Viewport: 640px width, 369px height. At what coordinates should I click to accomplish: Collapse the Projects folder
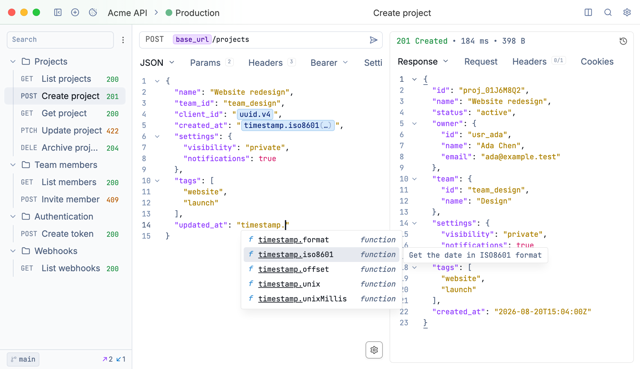tap(13, 62)
